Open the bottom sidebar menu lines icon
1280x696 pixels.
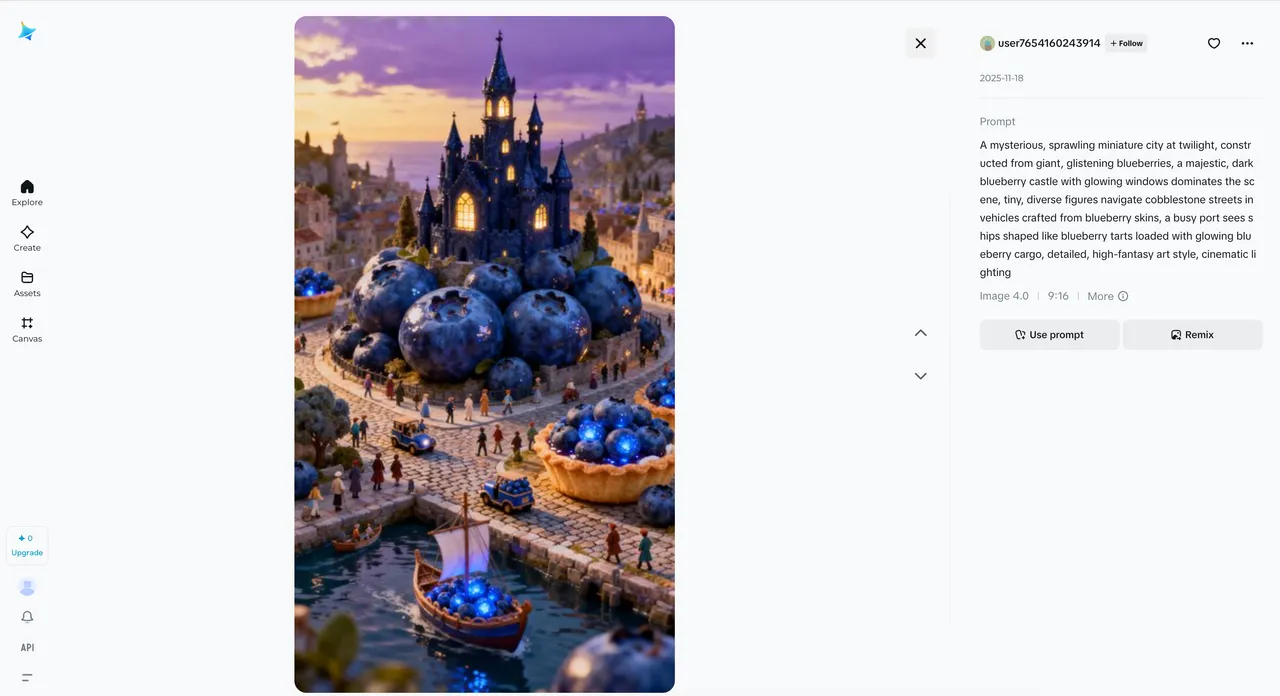[27, 678]
